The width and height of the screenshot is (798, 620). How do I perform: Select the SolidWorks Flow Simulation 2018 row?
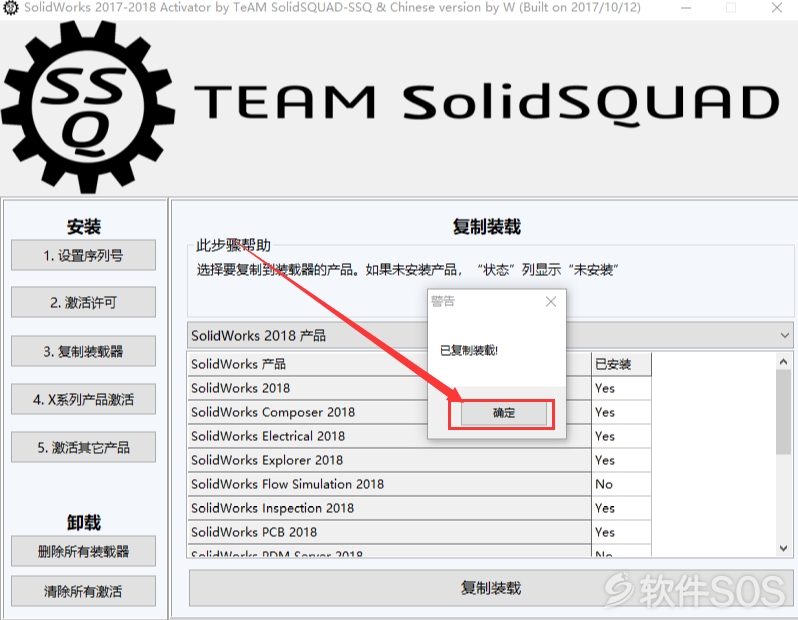pos(389,484)
